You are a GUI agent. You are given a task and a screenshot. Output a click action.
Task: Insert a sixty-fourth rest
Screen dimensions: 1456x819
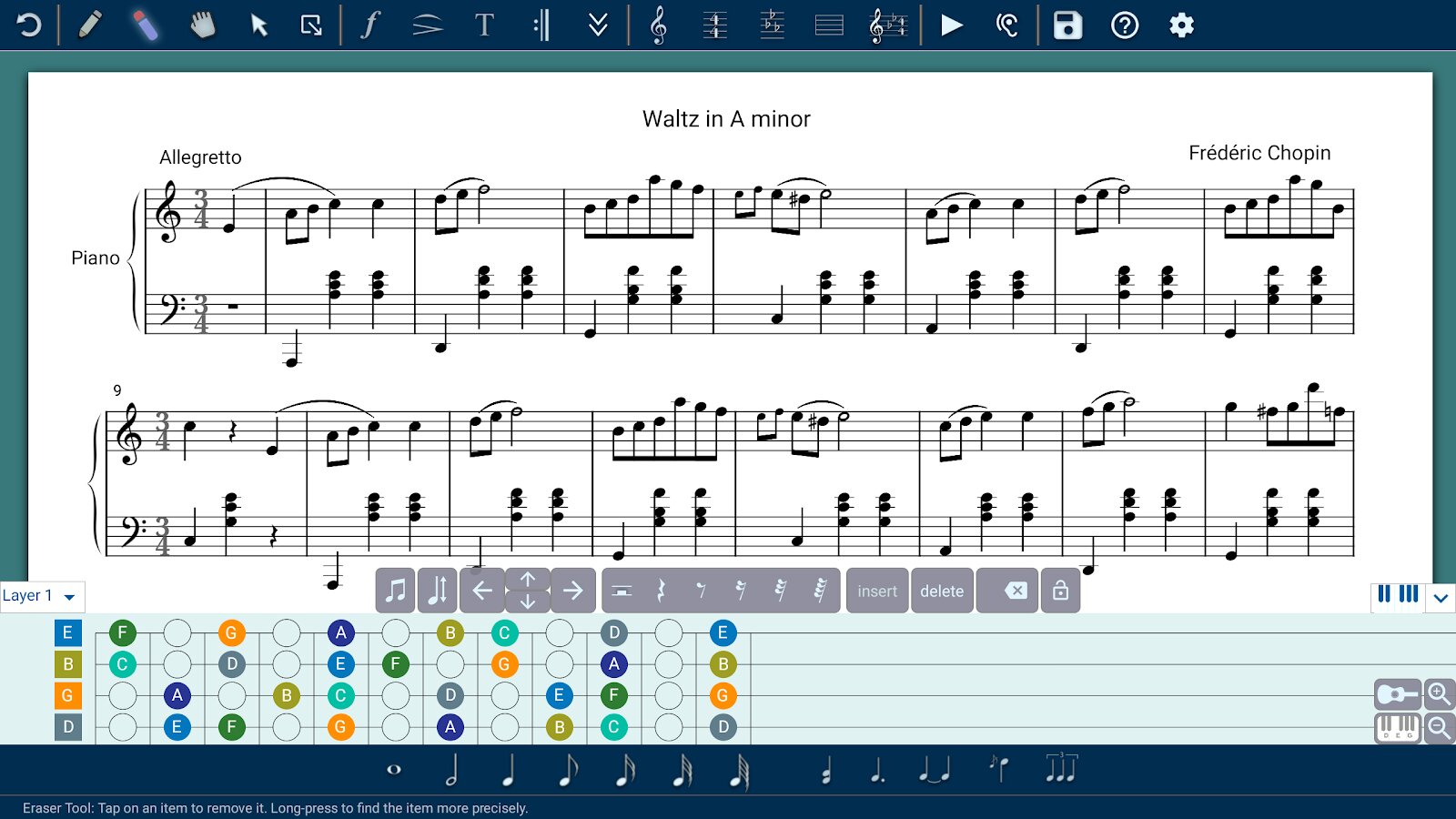[820, 591]
